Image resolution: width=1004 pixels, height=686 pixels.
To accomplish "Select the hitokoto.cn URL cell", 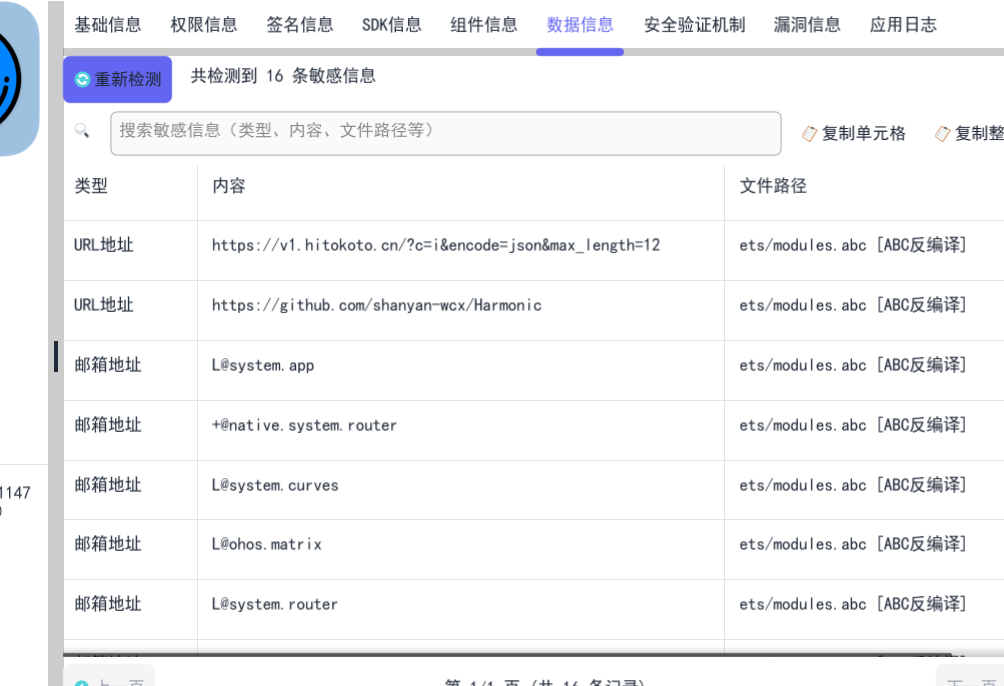I will pos(436,245).
